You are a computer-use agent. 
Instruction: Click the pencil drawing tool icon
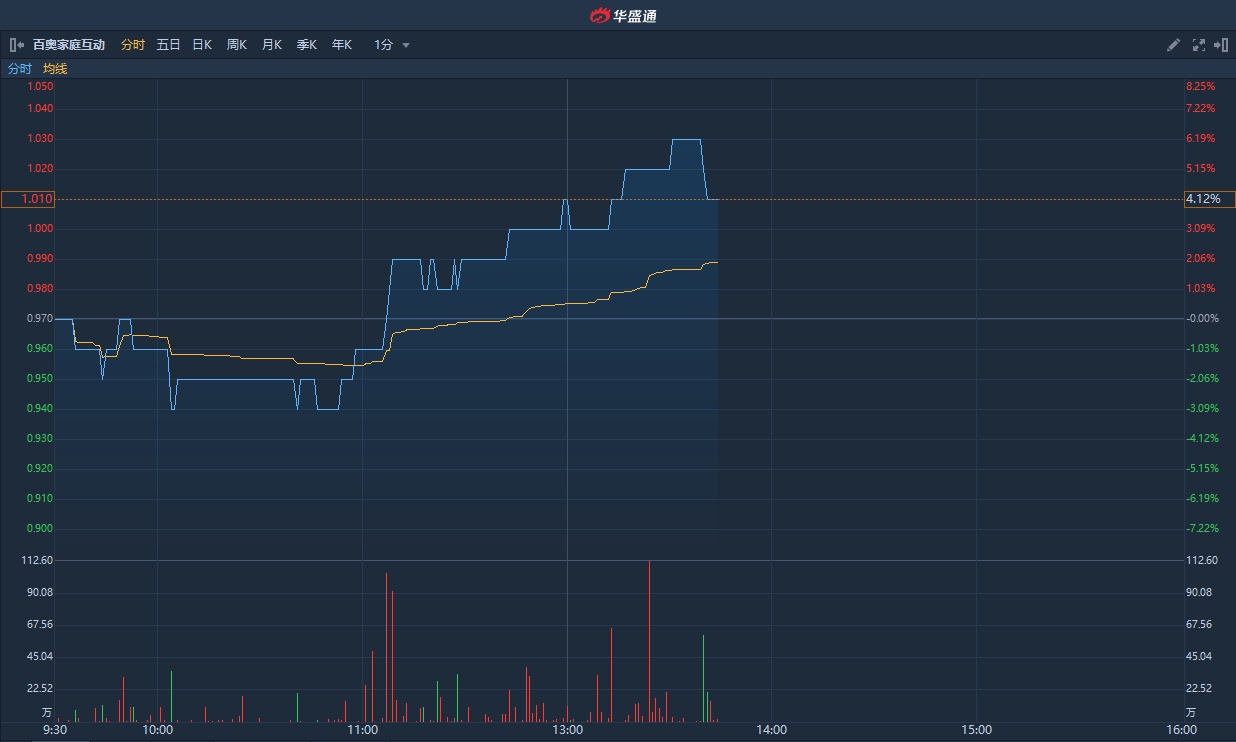[1174, 45]
